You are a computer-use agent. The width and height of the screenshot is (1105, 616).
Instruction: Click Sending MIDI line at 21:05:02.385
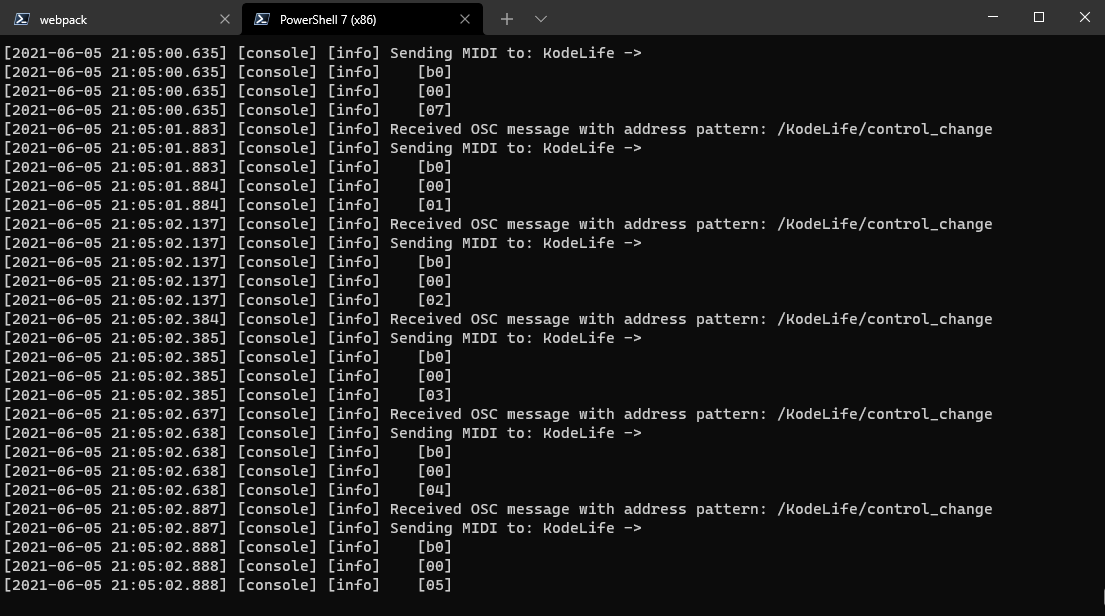click(323, 338)
